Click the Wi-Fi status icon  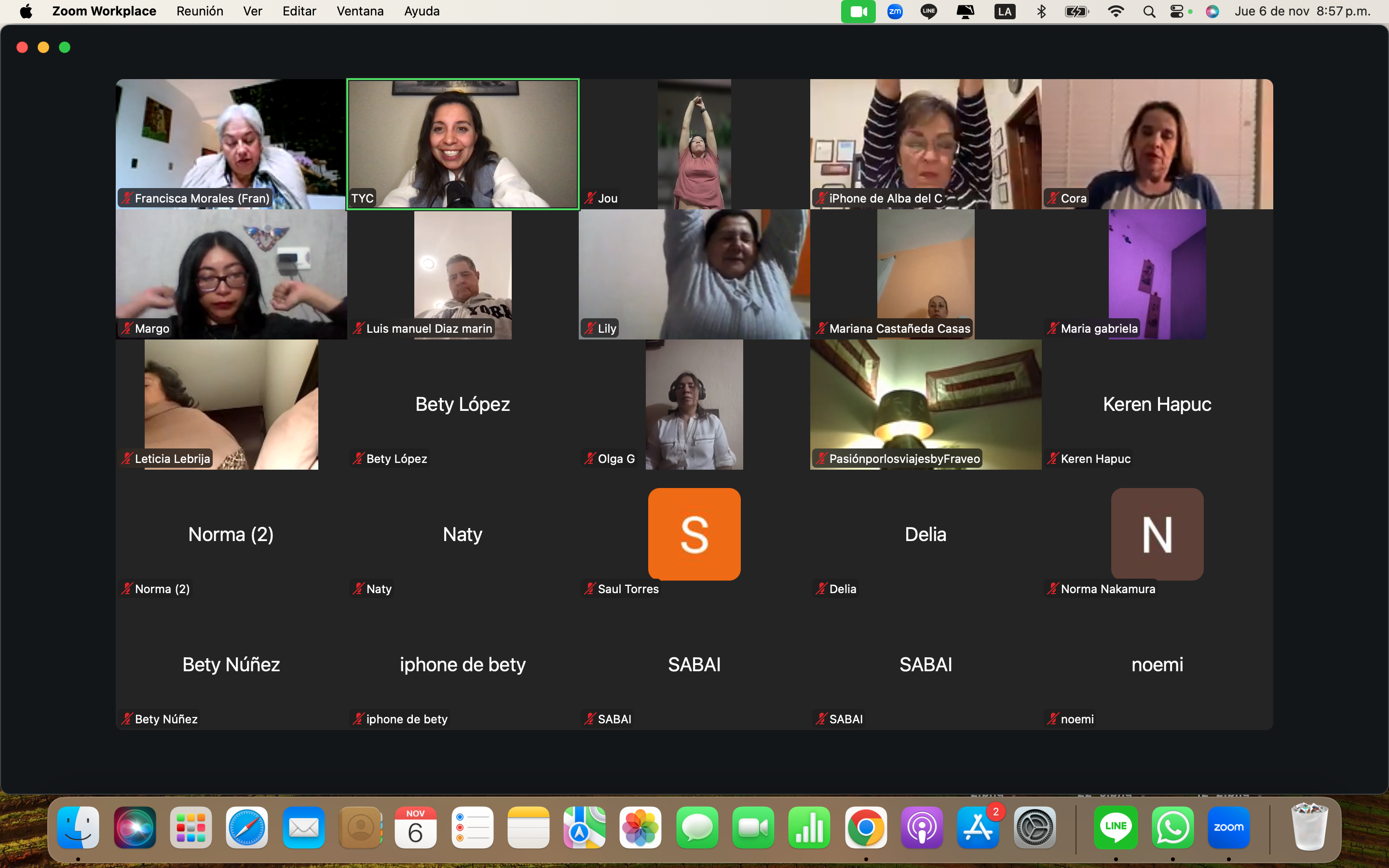pyautogui.click(x=1115, y=12)
